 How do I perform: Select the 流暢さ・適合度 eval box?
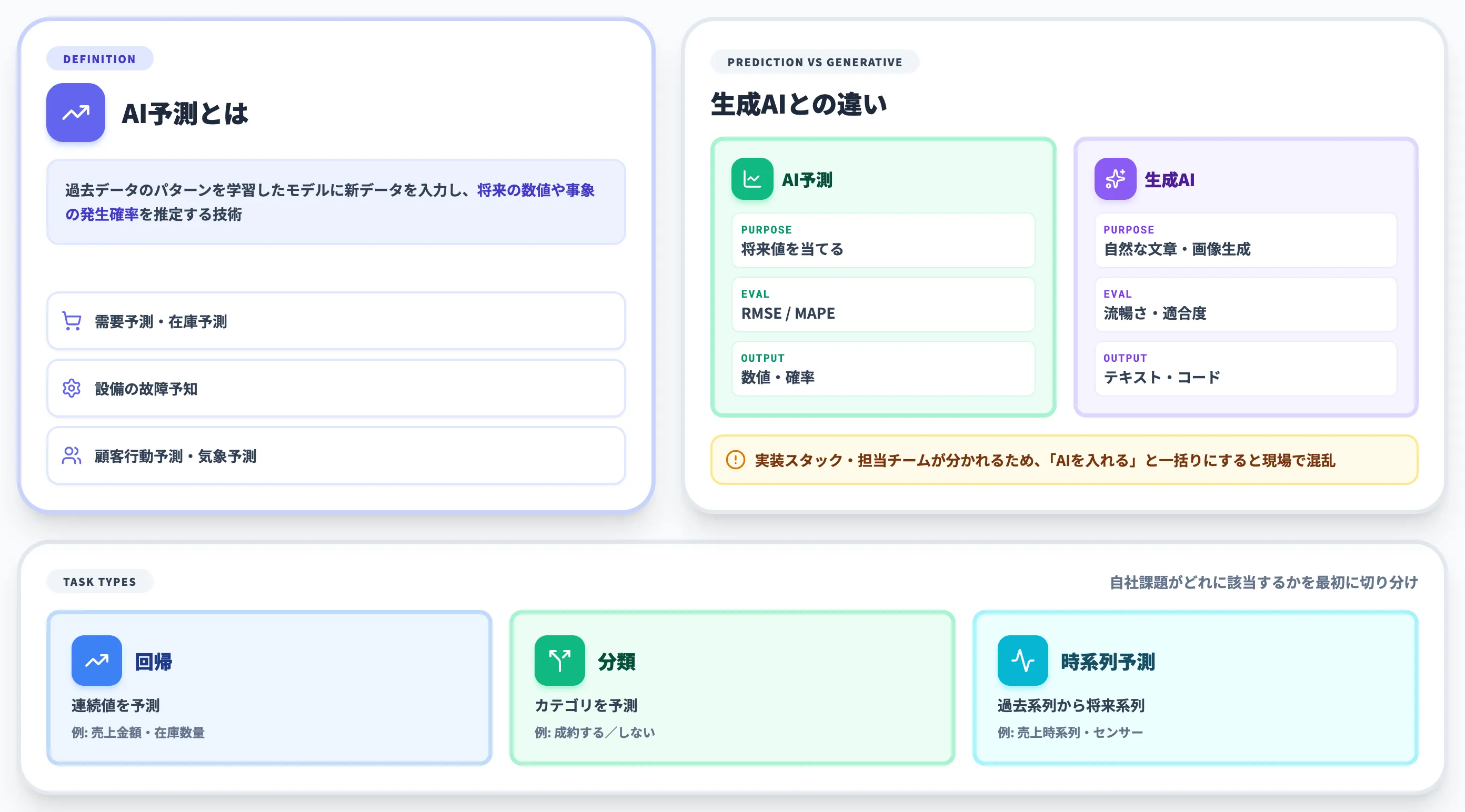pos(1246,304)
